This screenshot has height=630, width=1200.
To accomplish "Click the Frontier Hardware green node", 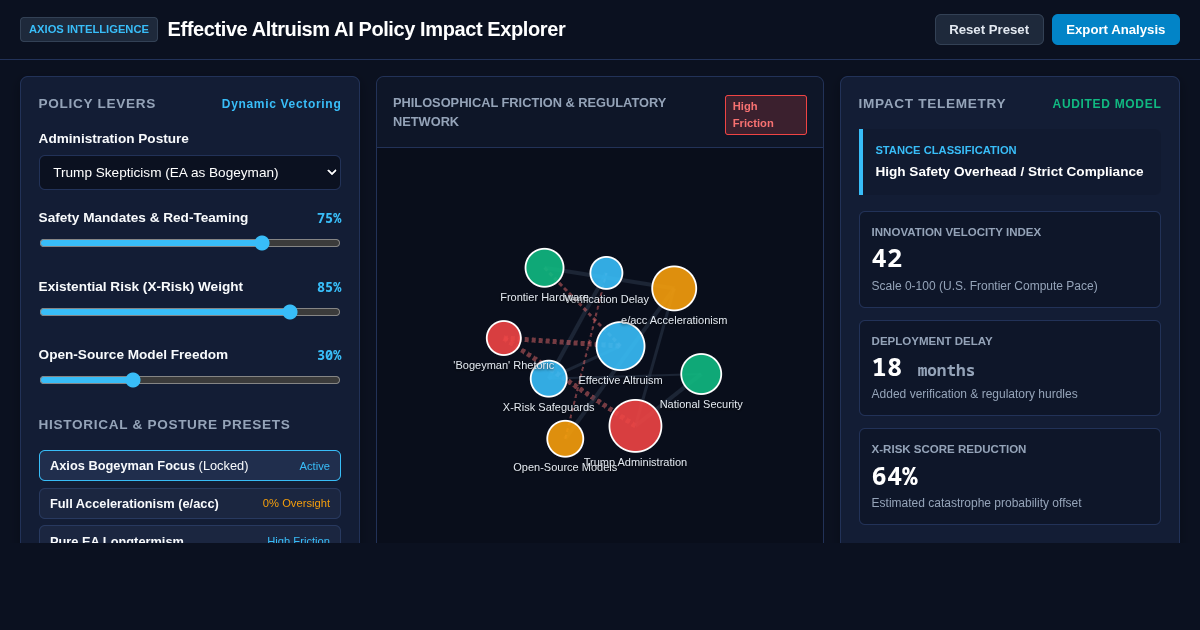I will [544, 268].
